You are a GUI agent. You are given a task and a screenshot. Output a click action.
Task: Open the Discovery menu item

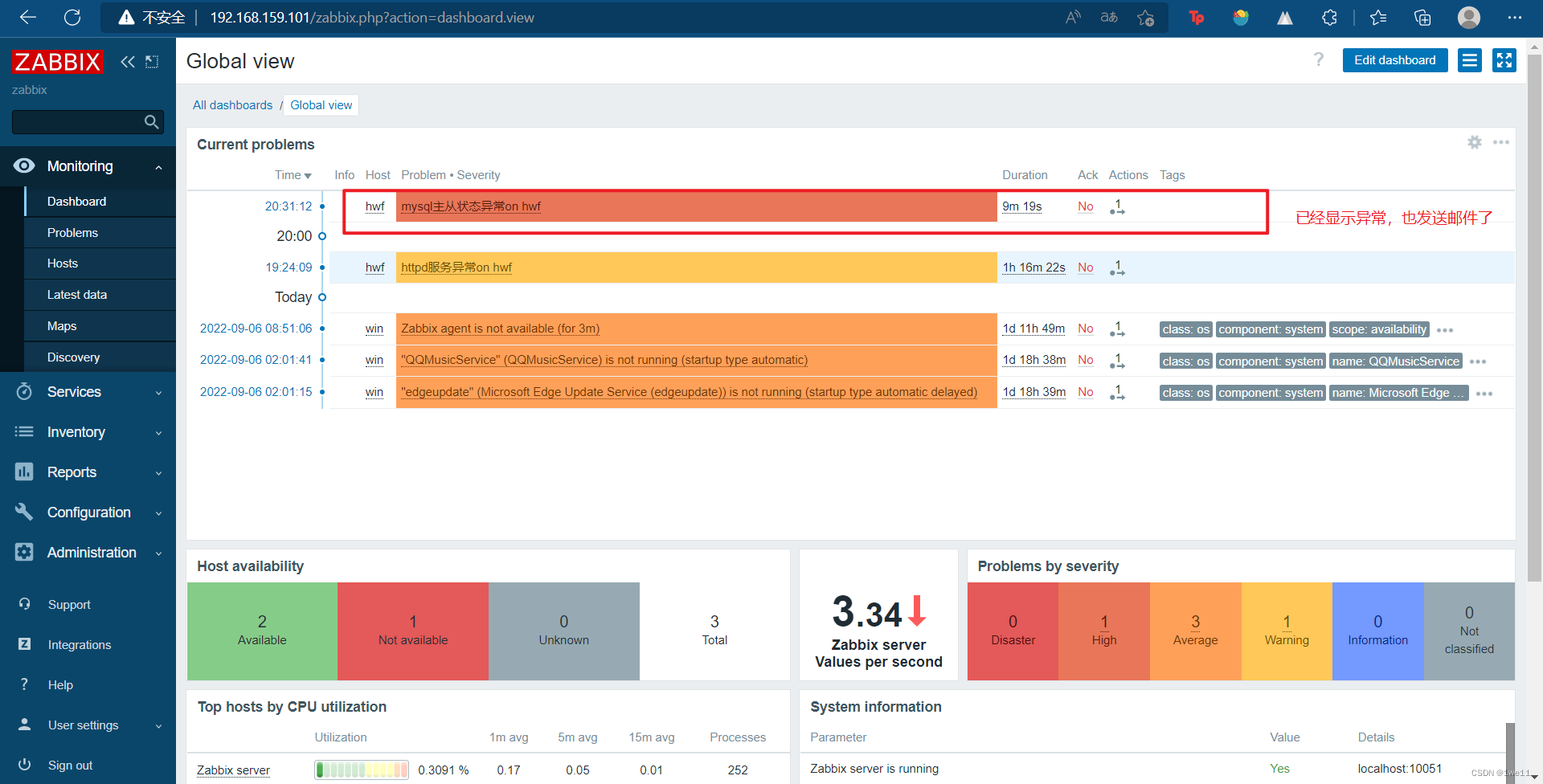(x=100, y=357)
